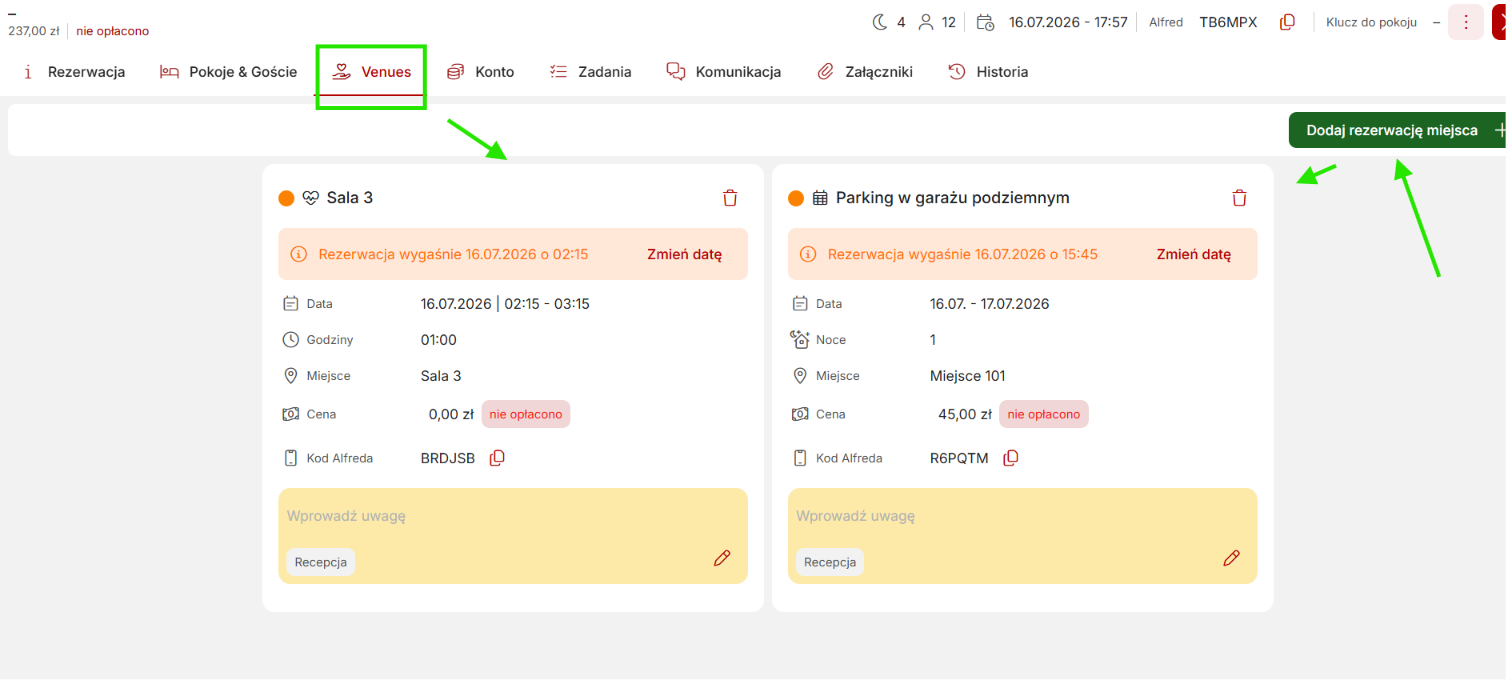This screenshot has height=680, width=1506.
Task: Select Recepcja tag on Sala 3 card
Action: pos(321,562)
